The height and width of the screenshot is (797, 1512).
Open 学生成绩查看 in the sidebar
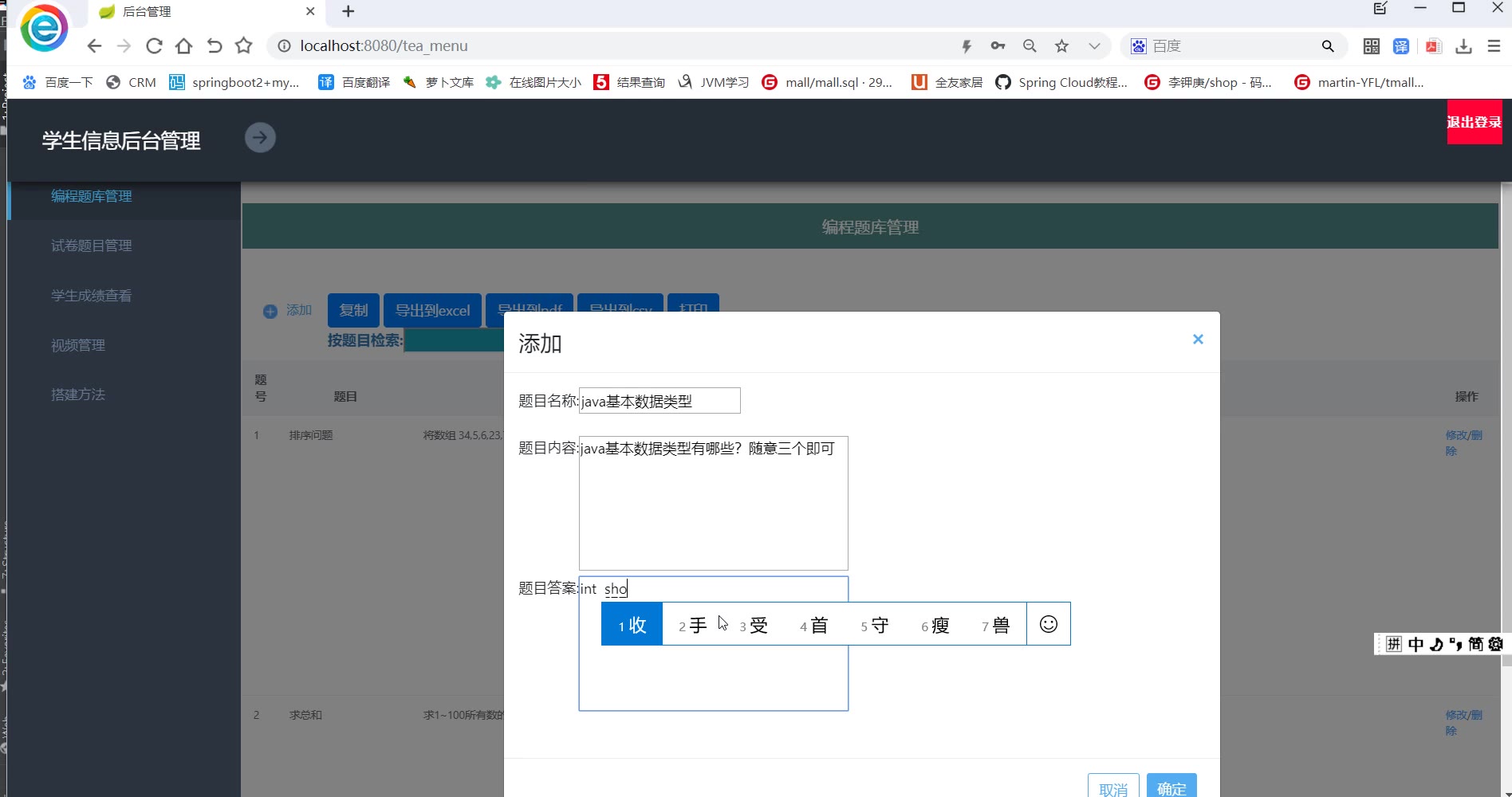tap(92, 296)
